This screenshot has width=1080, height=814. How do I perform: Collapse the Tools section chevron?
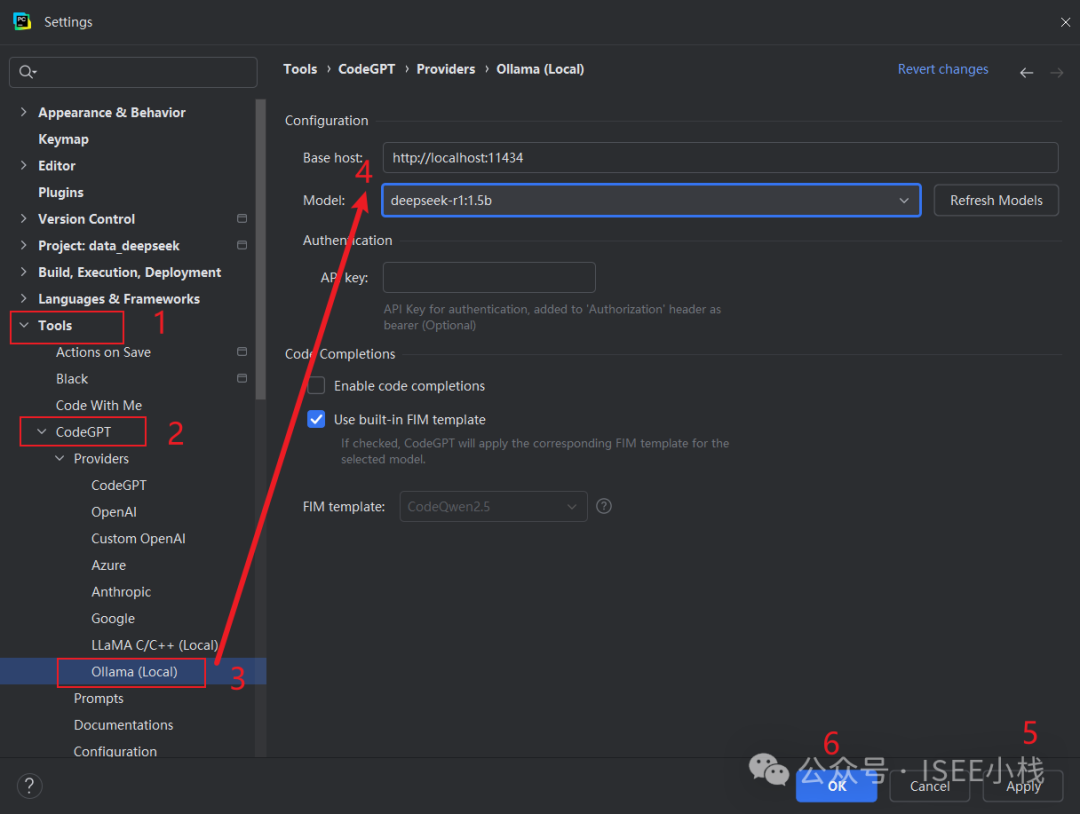[23, 325]
